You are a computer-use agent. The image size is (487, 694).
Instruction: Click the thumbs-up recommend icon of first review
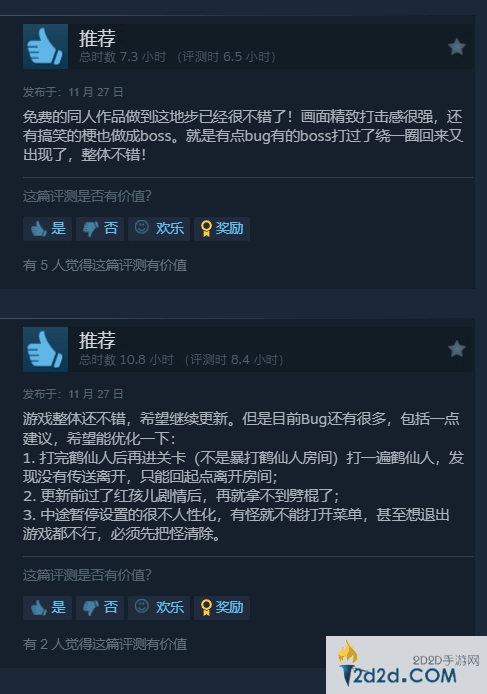45,46
